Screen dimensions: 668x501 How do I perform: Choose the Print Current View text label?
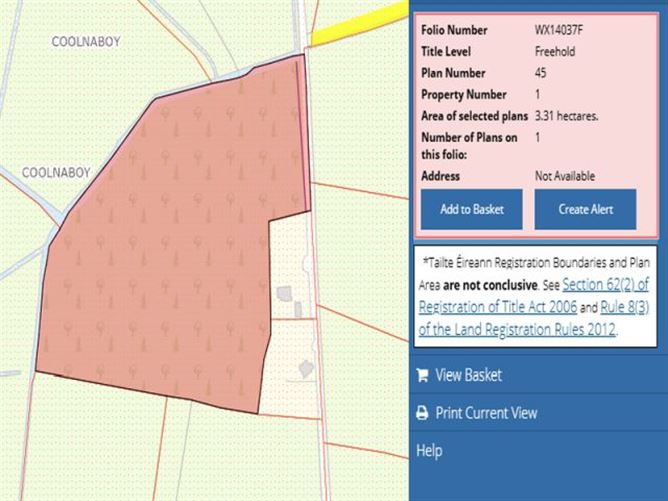486,413
